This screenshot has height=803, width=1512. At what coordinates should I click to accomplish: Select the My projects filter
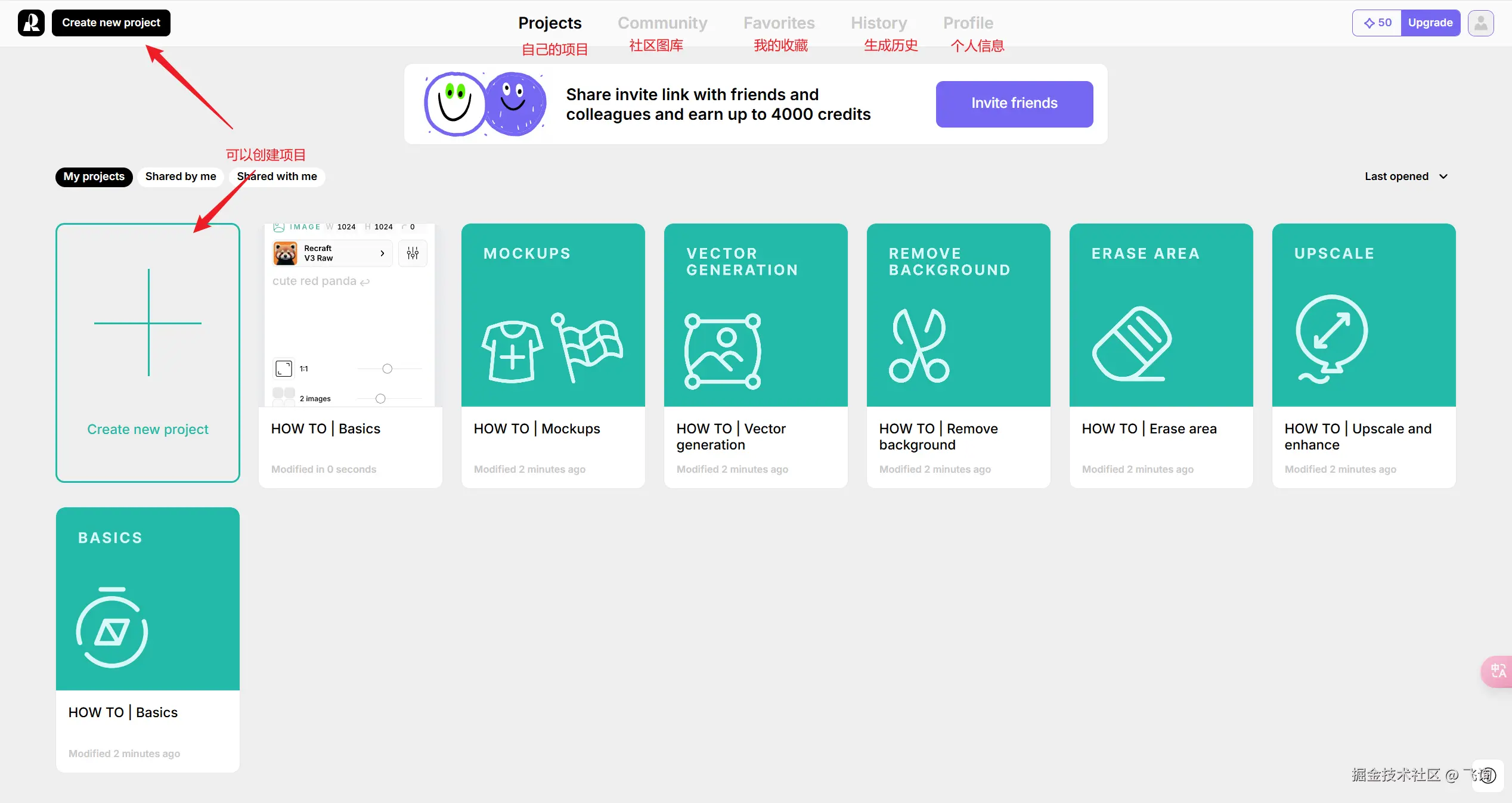[x=94, y=176]
